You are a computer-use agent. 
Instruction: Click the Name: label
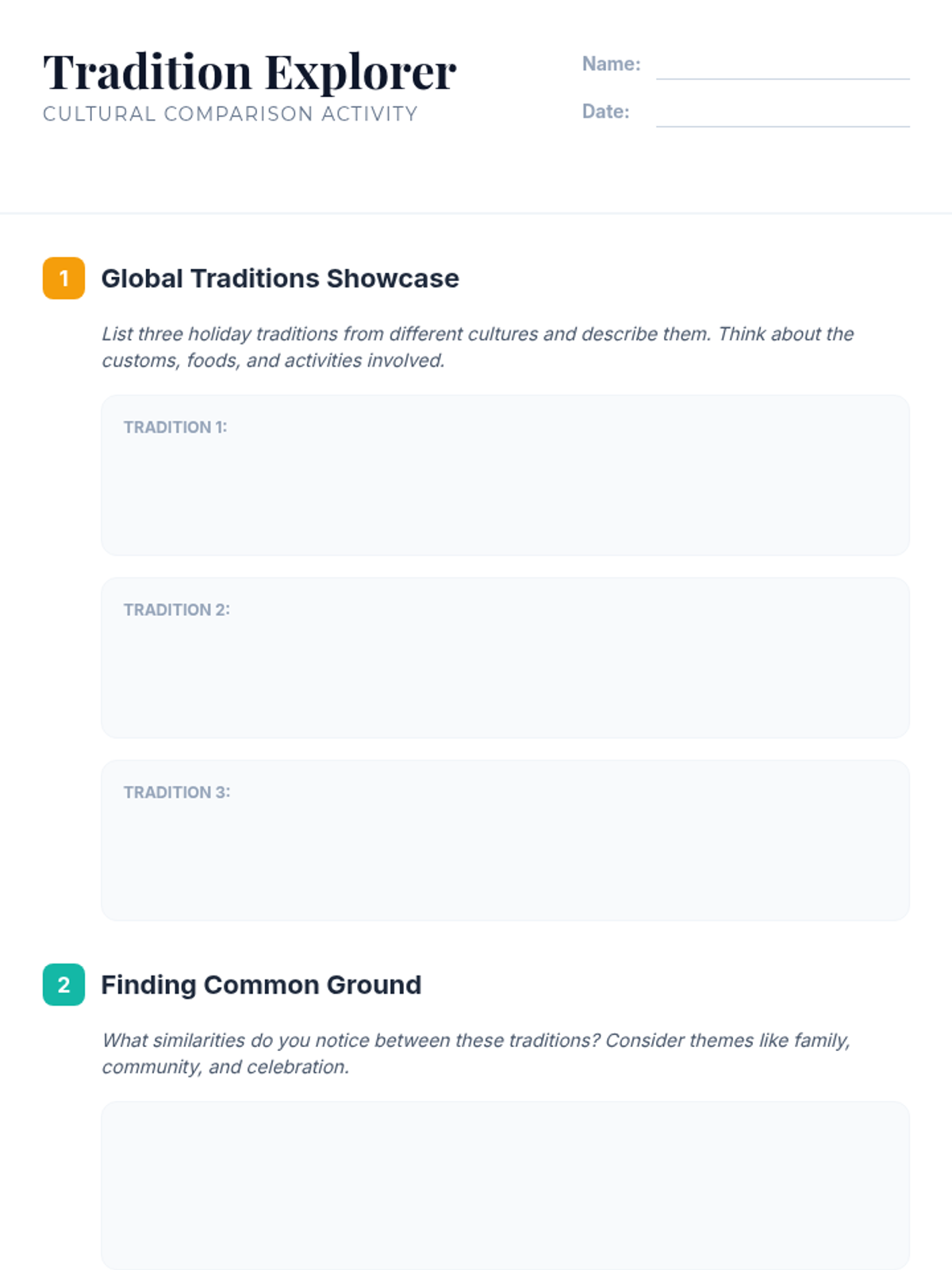click(x=611, y=63)
